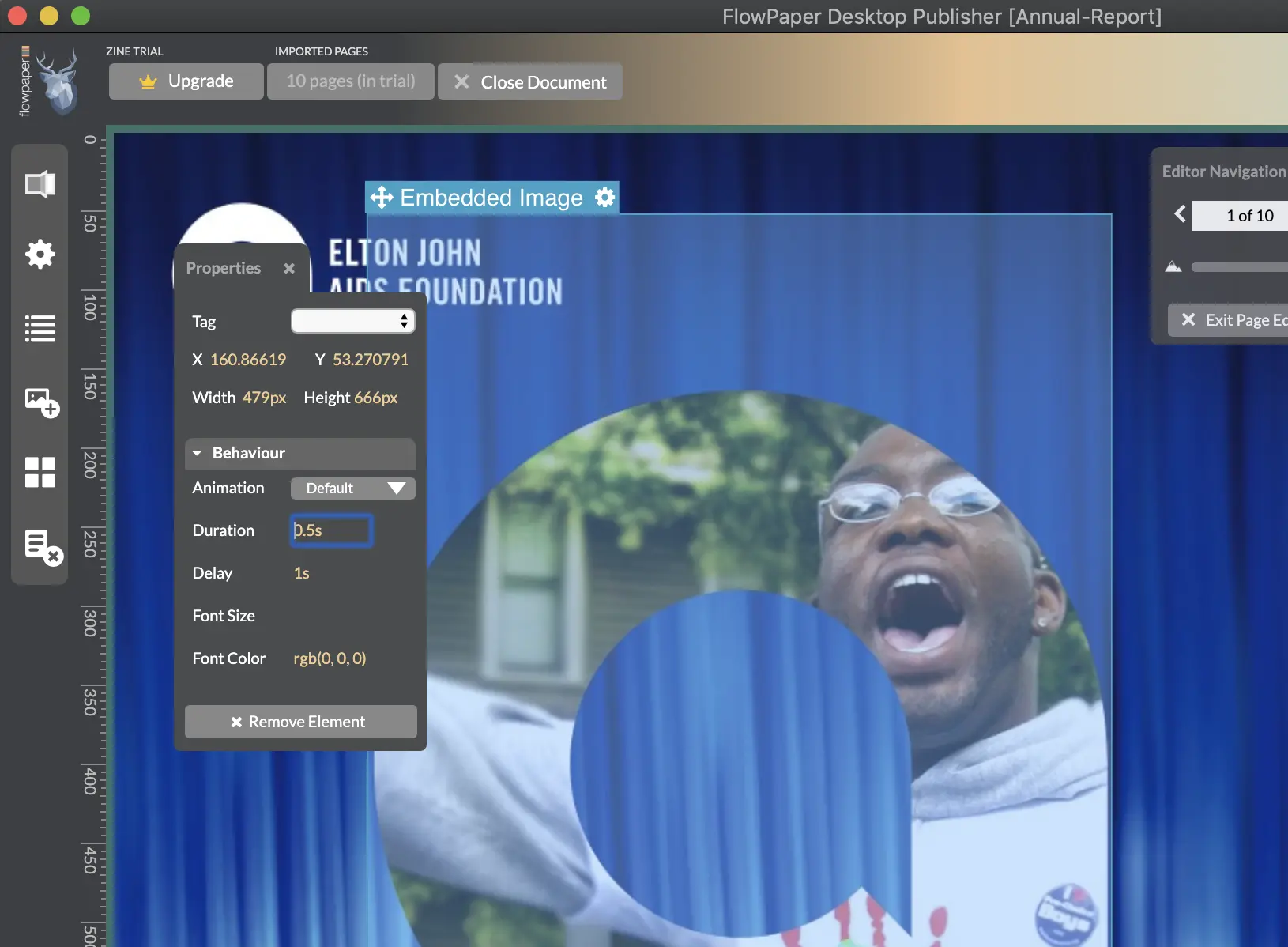Click the Delay value 1s
This screenshot has height=947, width=1288.
click(x=302, y=573)
